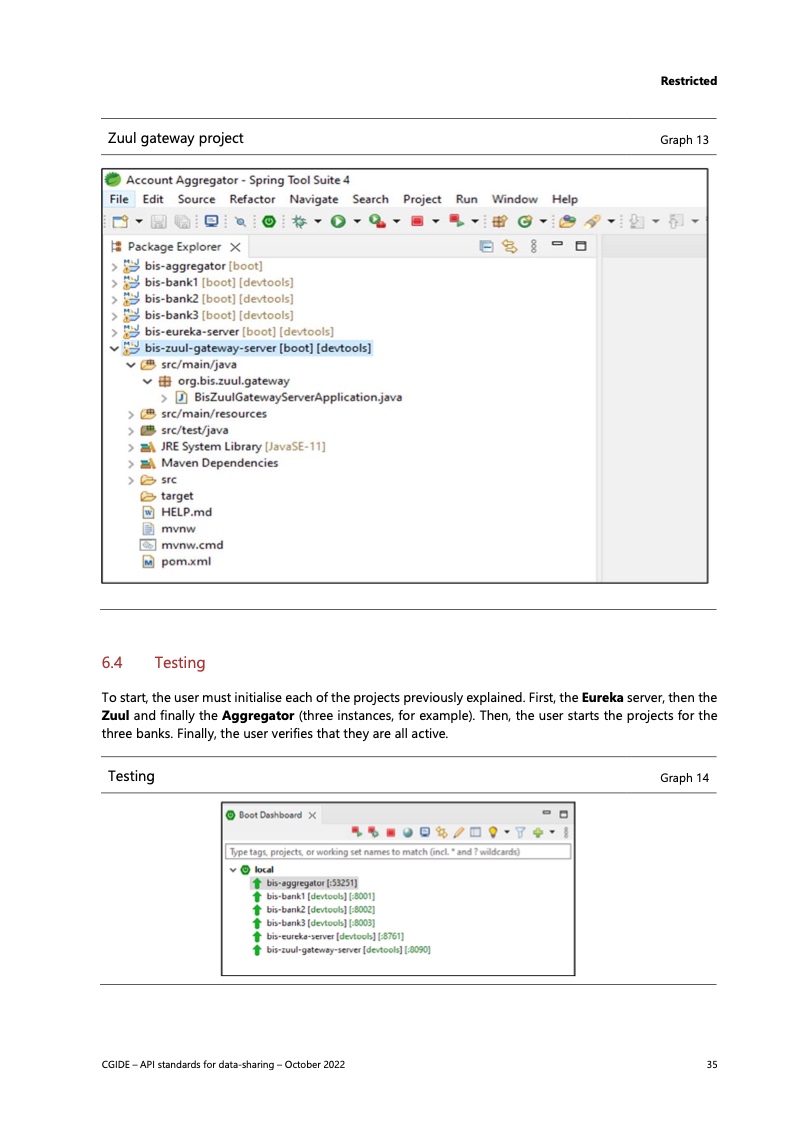
Task: Click Collapse All icon in Package Explorer
Action: click(486, 246)
